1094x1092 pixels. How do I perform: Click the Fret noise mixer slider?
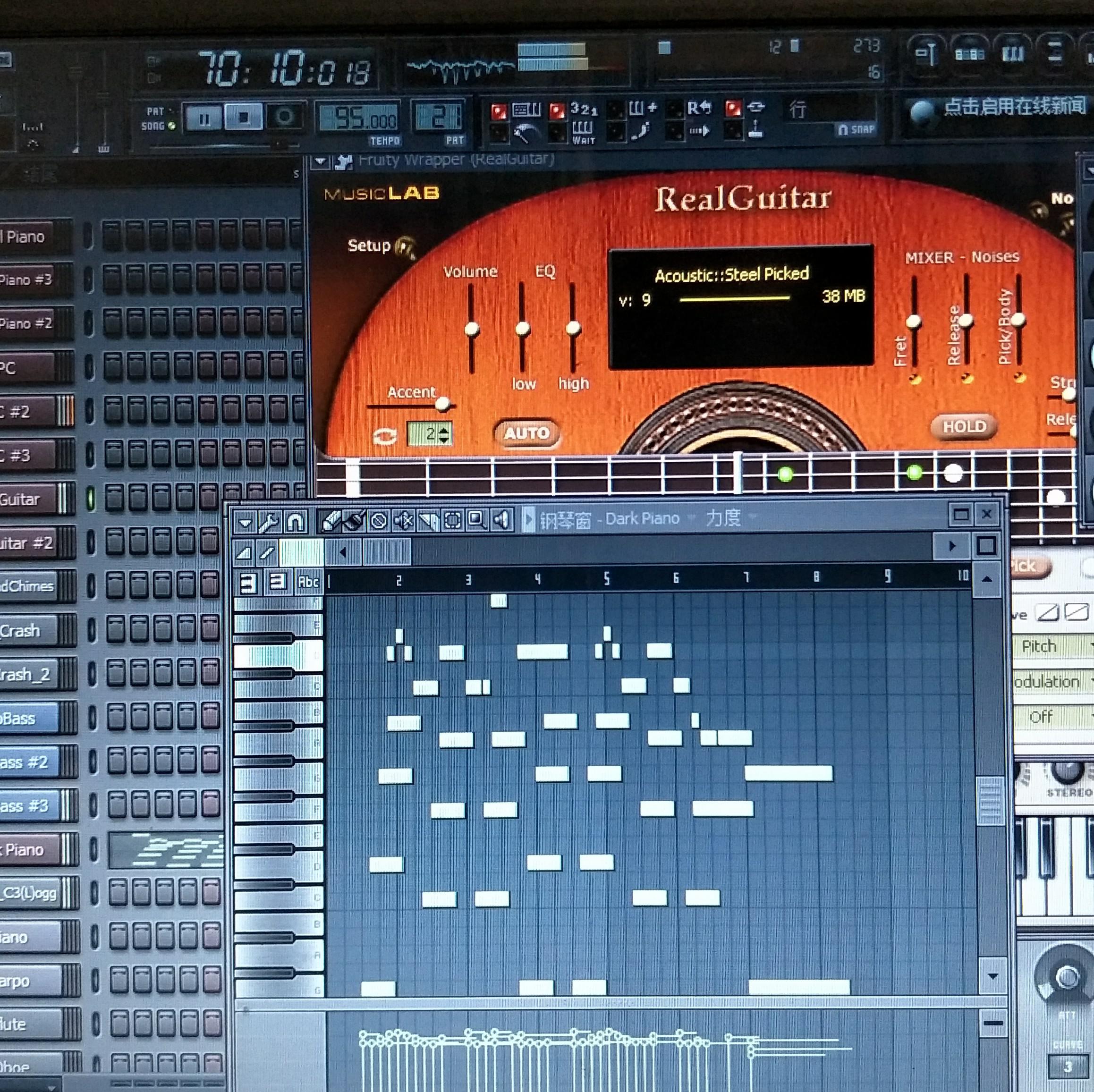(x=913, y=322)
